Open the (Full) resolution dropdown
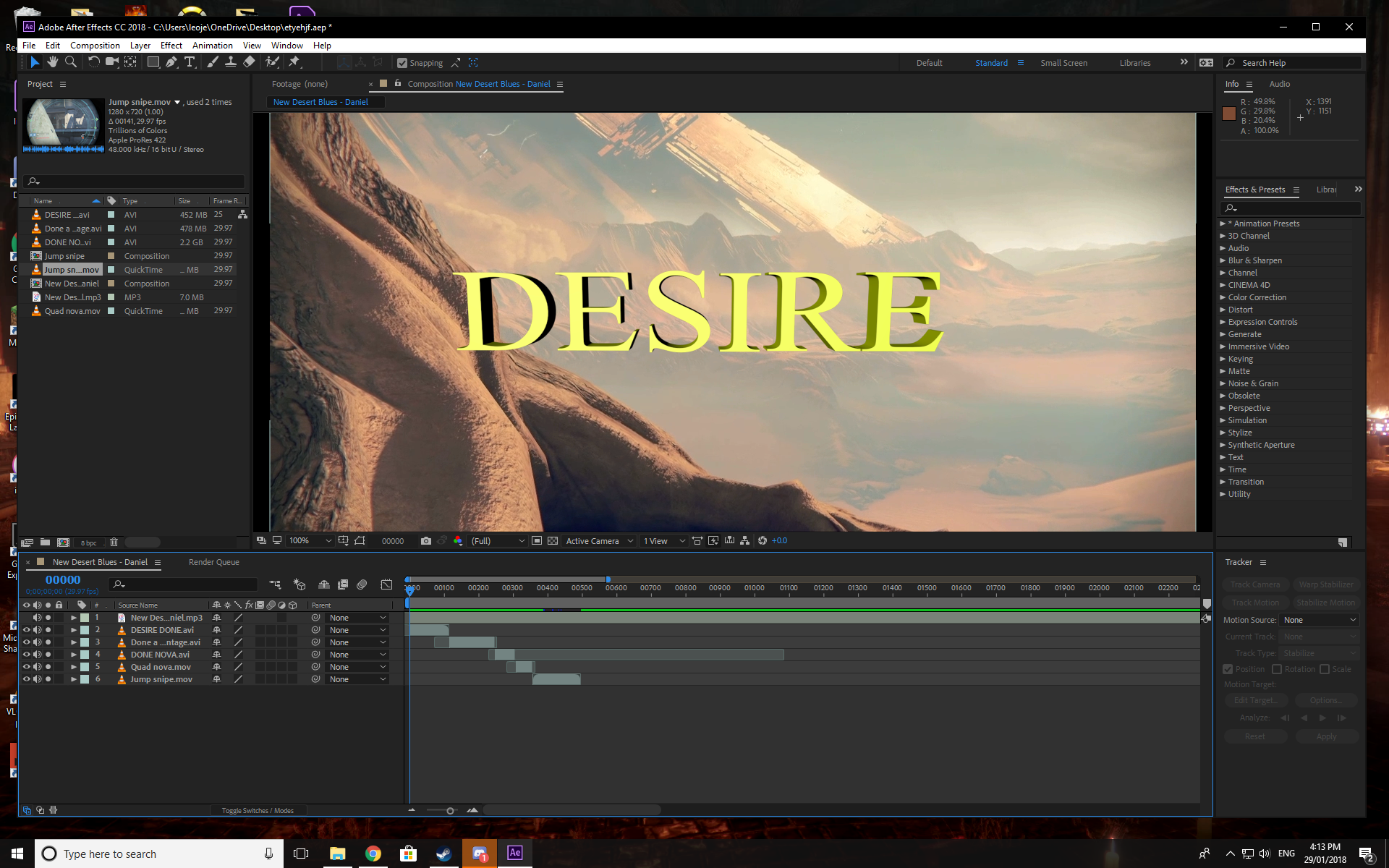 click(498, 541)
